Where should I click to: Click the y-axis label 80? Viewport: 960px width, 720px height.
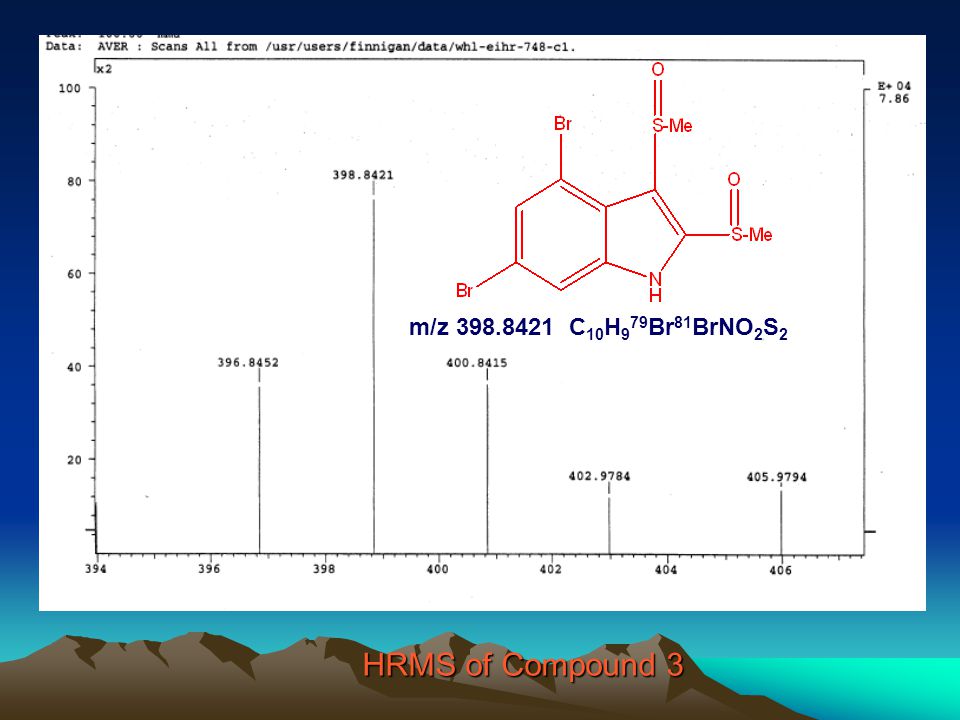pyautogui.click(x=74, y=182)
